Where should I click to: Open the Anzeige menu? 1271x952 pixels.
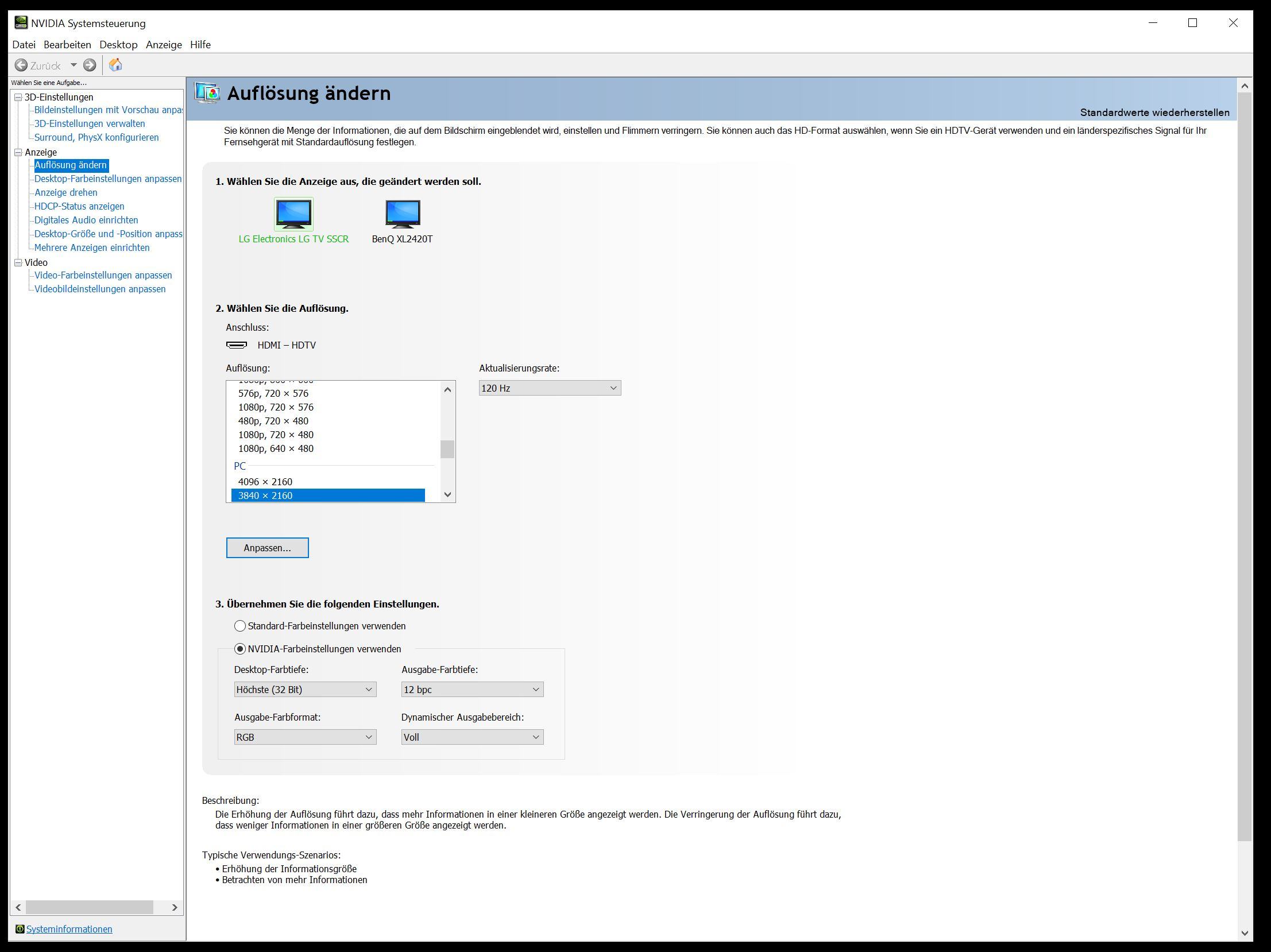pyautogui.click(x=164, y=45)
